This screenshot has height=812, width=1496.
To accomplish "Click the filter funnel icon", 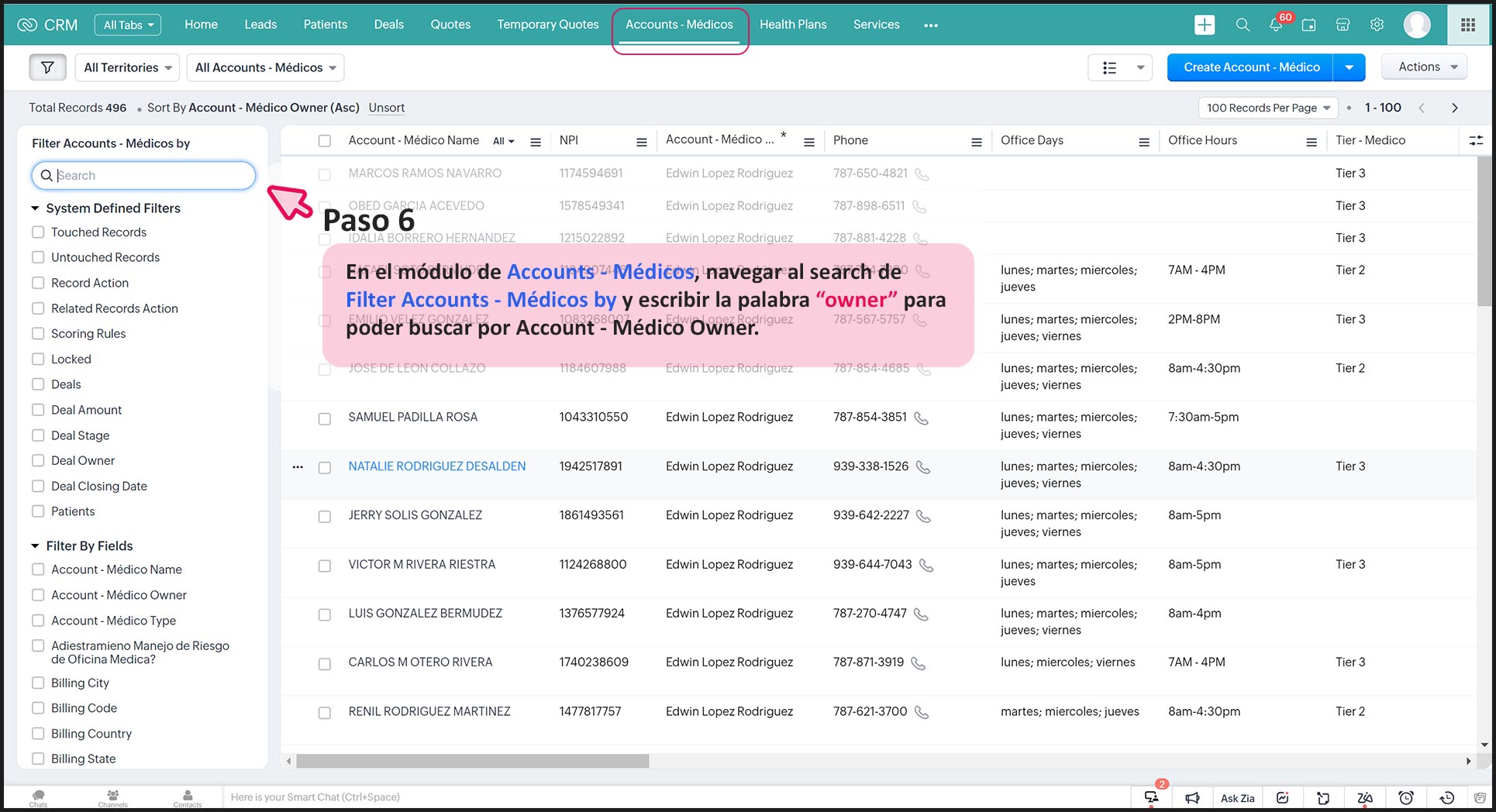I will pos(47,67).
